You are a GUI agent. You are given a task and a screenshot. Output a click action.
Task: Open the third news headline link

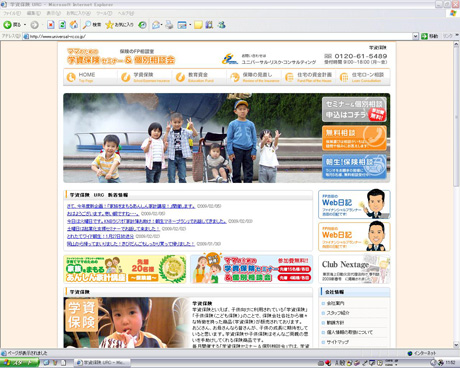tap(147, 221)
